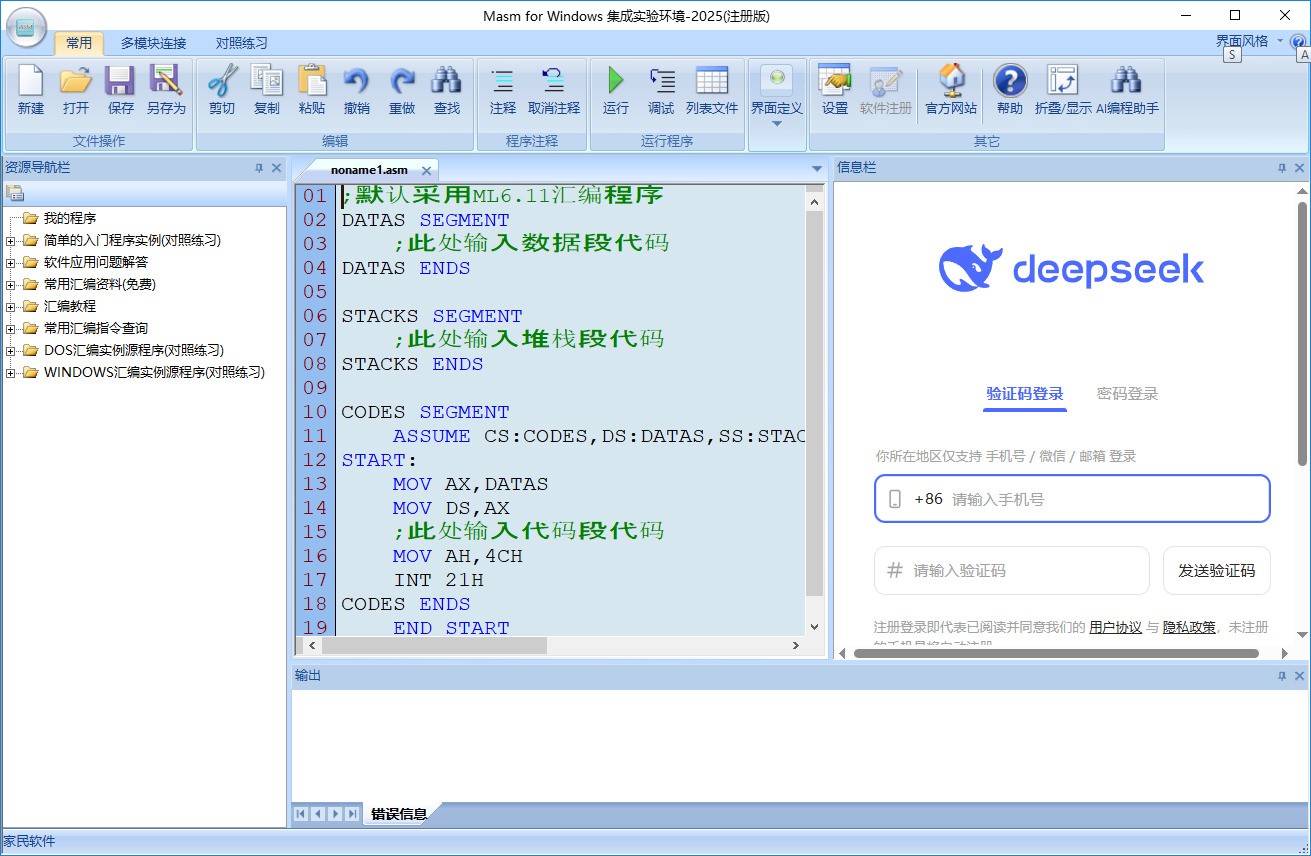The width and height of the screenshot is (1311, 856).
Task: Open the 调试 debugger tool
Action: 661,90
